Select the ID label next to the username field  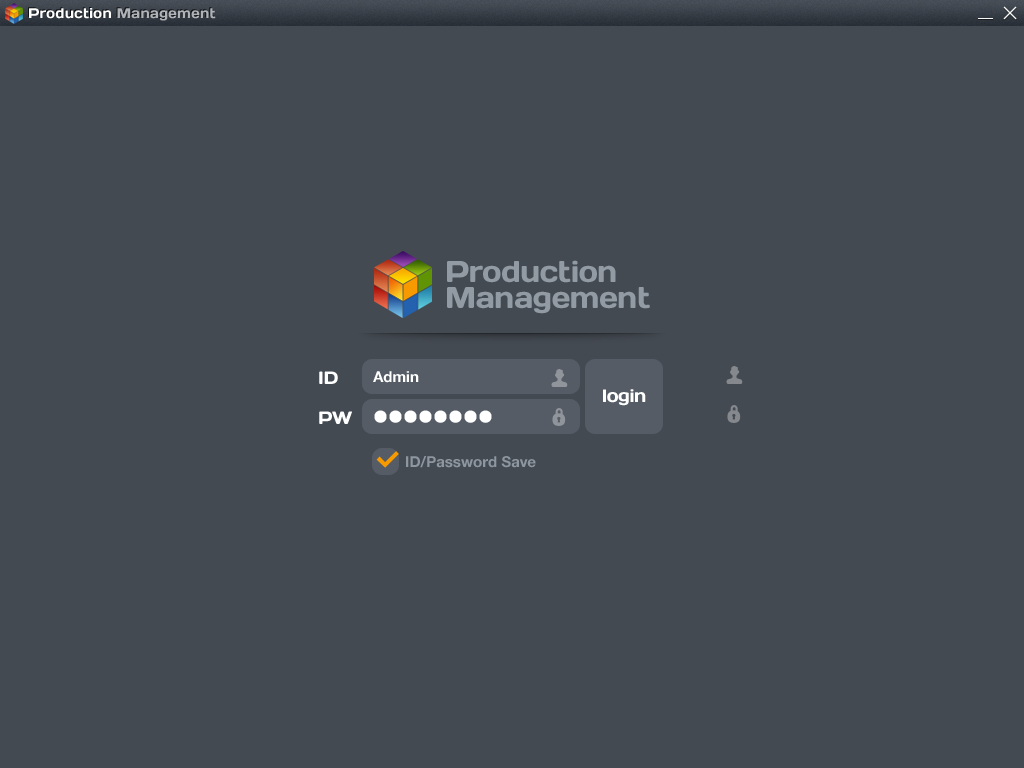coord(328,378)
